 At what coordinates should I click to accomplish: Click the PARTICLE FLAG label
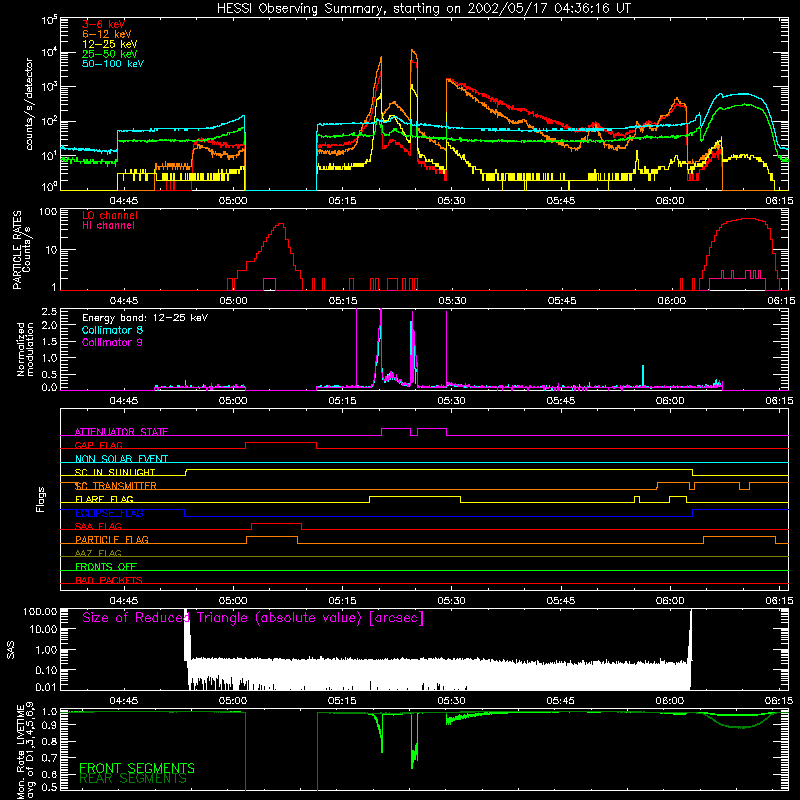coord(112,539)
